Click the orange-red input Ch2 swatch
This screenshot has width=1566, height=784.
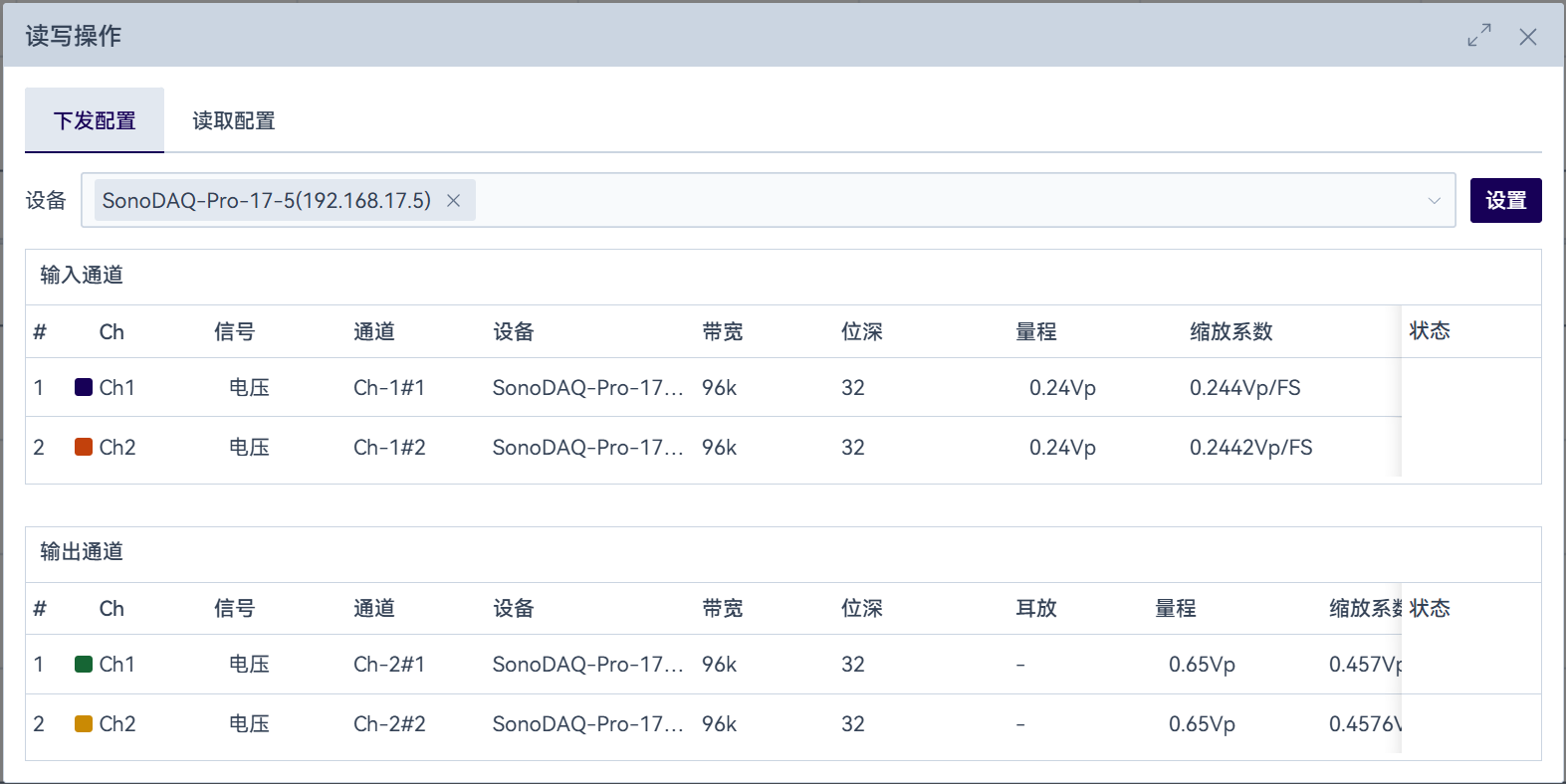point(84,447)
